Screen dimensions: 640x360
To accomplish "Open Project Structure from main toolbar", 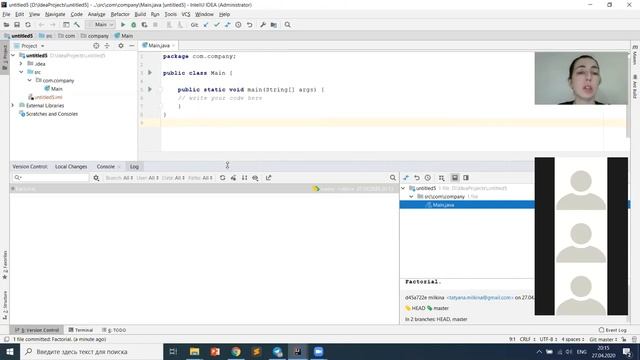I will (x=273, y=25).
